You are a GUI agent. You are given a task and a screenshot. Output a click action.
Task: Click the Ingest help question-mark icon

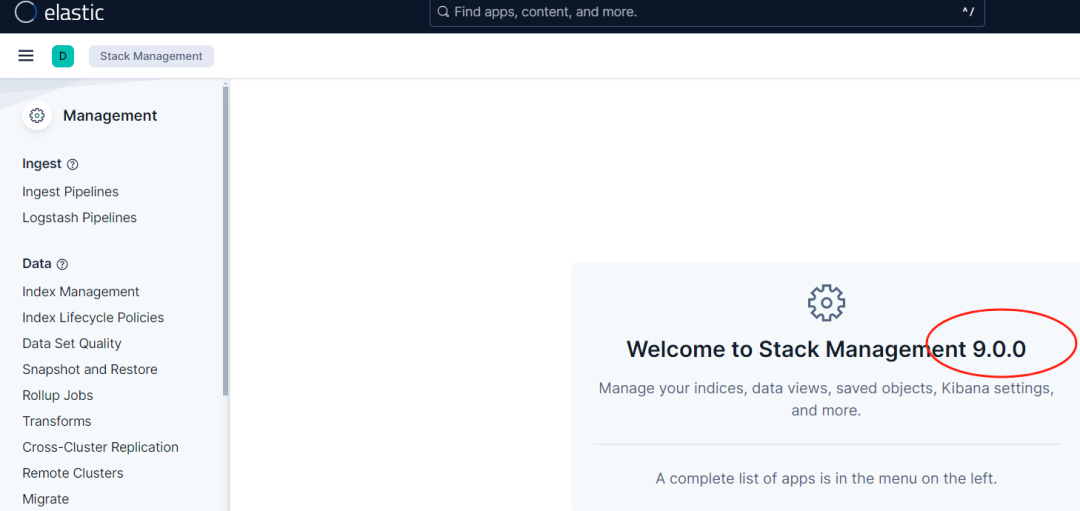pyautogui.click(x=73, y=165)
